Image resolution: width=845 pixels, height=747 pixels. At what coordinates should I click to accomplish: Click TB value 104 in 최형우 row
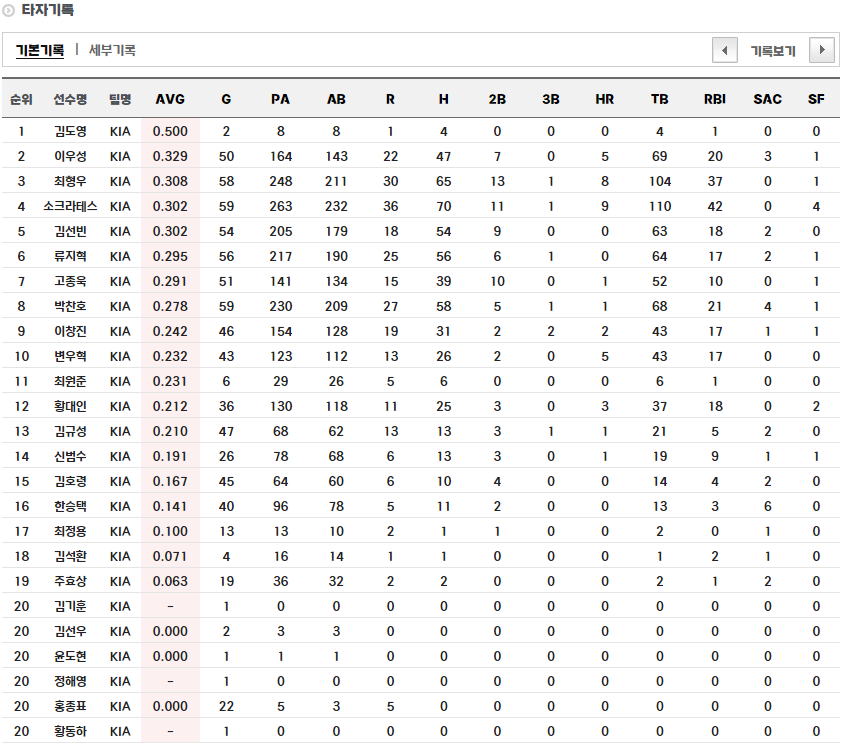tap(660, 181)
